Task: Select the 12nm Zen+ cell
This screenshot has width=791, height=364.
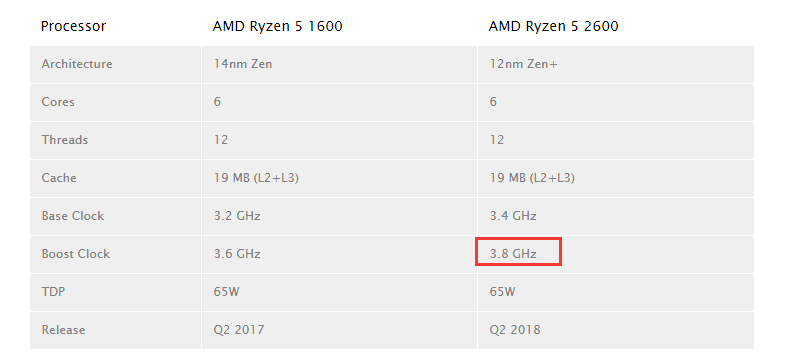Action: (524, 64)
